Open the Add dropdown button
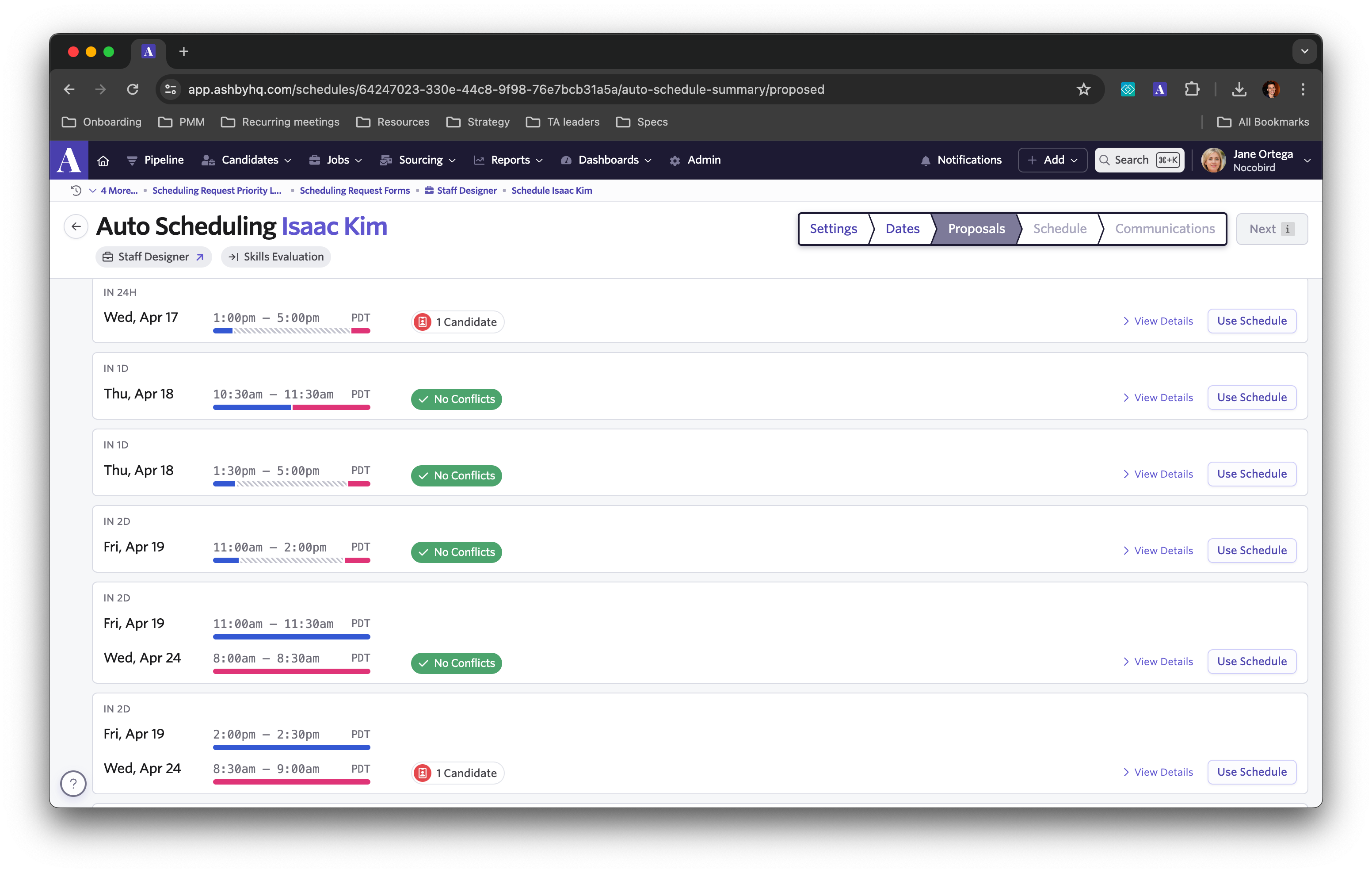Image resolution: width=1372 pixels, height=873 pixels. click(x=1052, y=160)
